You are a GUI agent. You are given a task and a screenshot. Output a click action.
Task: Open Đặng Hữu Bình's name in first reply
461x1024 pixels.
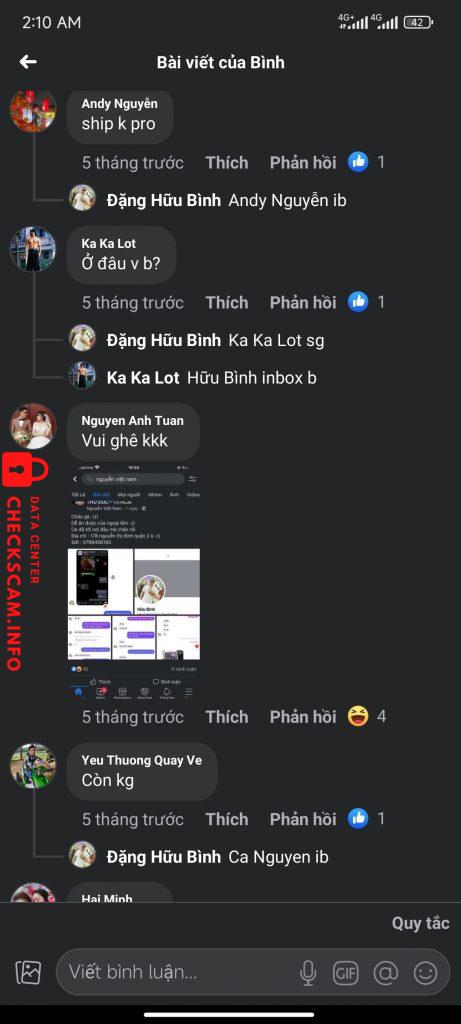click(x=163, y=200)
